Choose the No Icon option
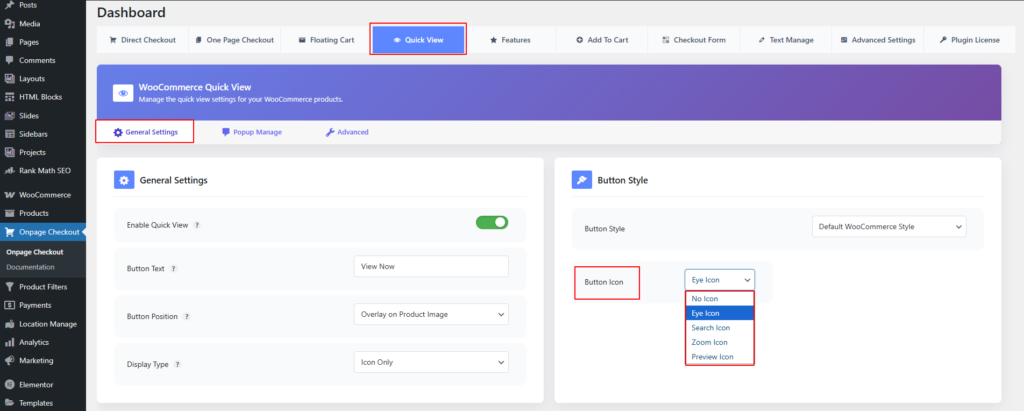The height and width of the screenshot is (411, 1024). pyautogui.click(x=705, y=298)
